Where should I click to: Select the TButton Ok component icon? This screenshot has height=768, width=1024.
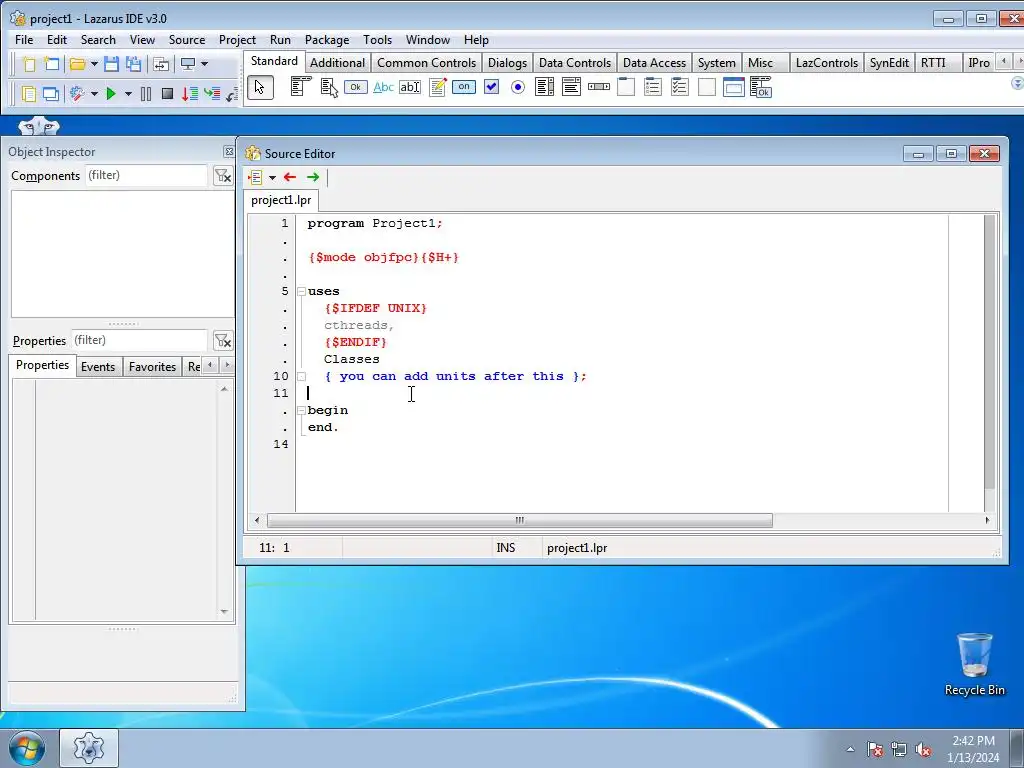(356, 87)
